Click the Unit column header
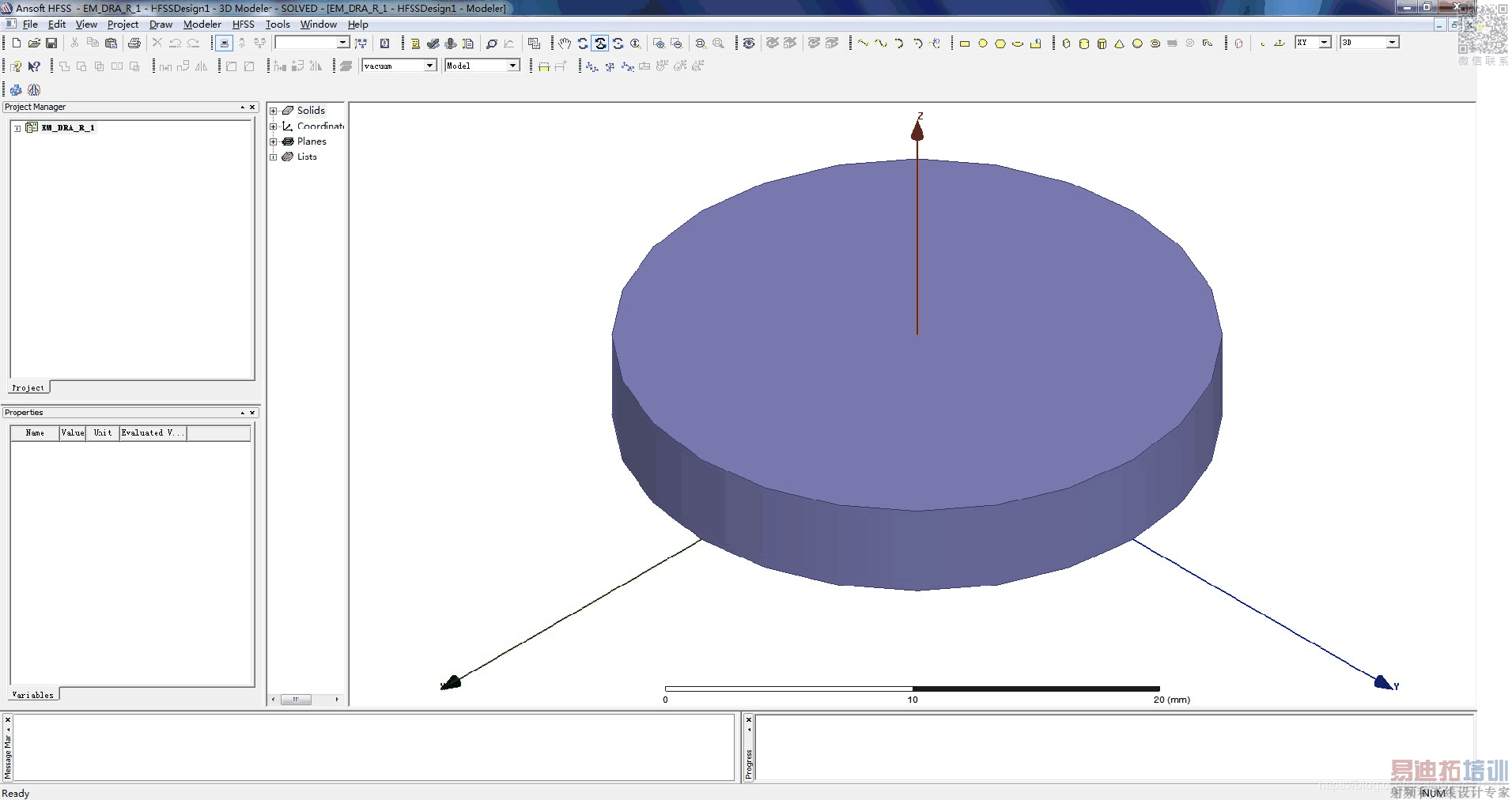The width and height of the screenshot is (1512, 800). point(103,433)
